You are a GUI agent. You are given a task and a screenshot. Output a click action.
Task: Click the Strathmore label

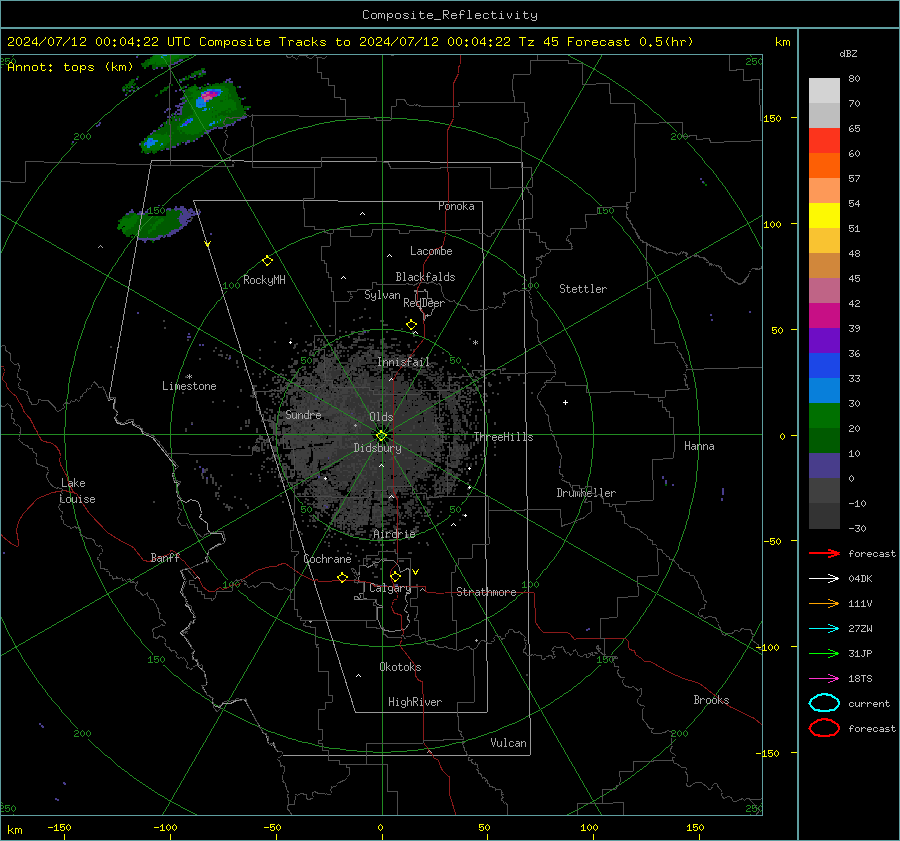(486, 592)
